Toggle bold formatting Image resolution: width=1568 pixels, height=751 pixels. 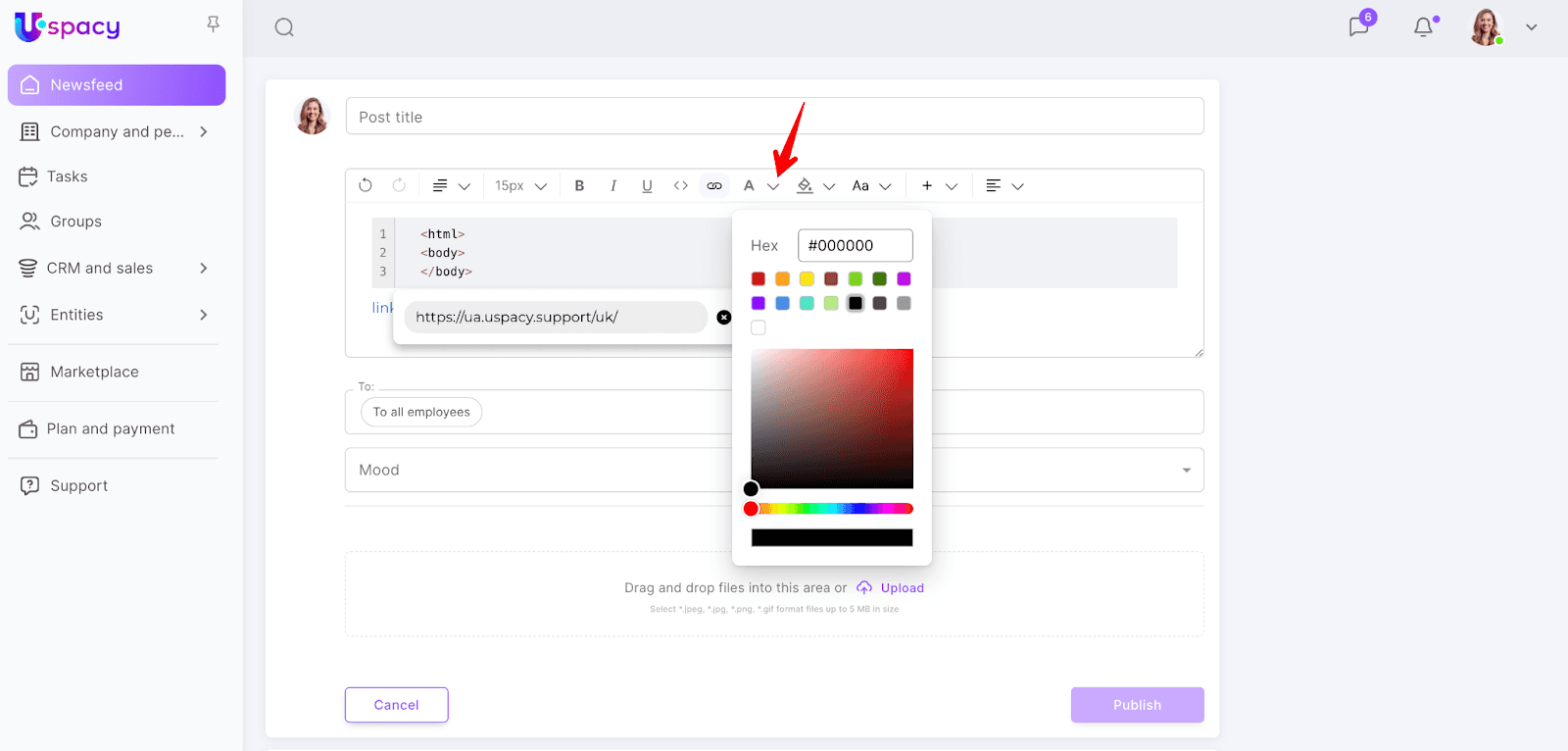coord(579,185)
